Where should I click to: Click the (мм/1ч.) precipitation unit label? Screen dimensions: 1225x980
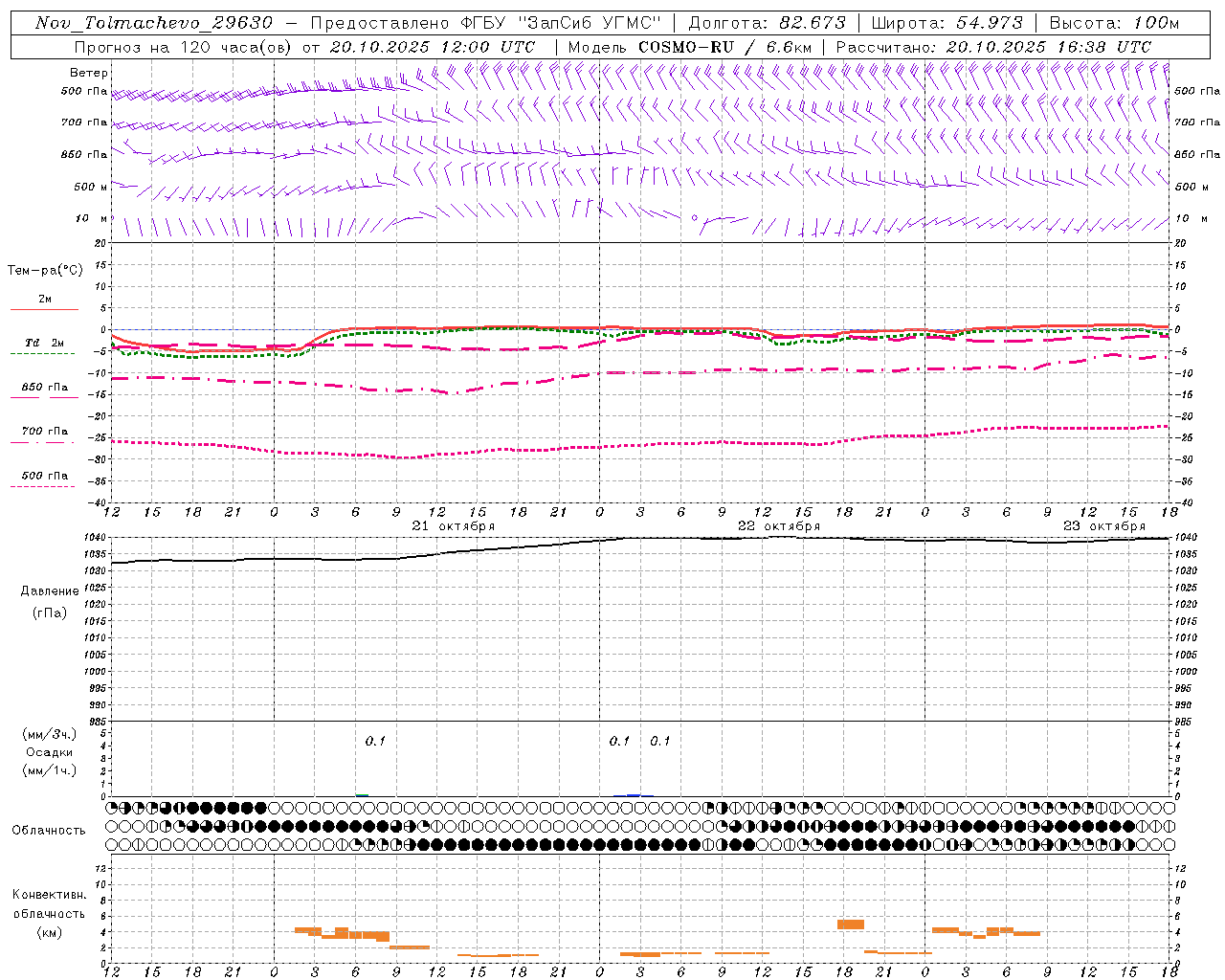point(50,770)
